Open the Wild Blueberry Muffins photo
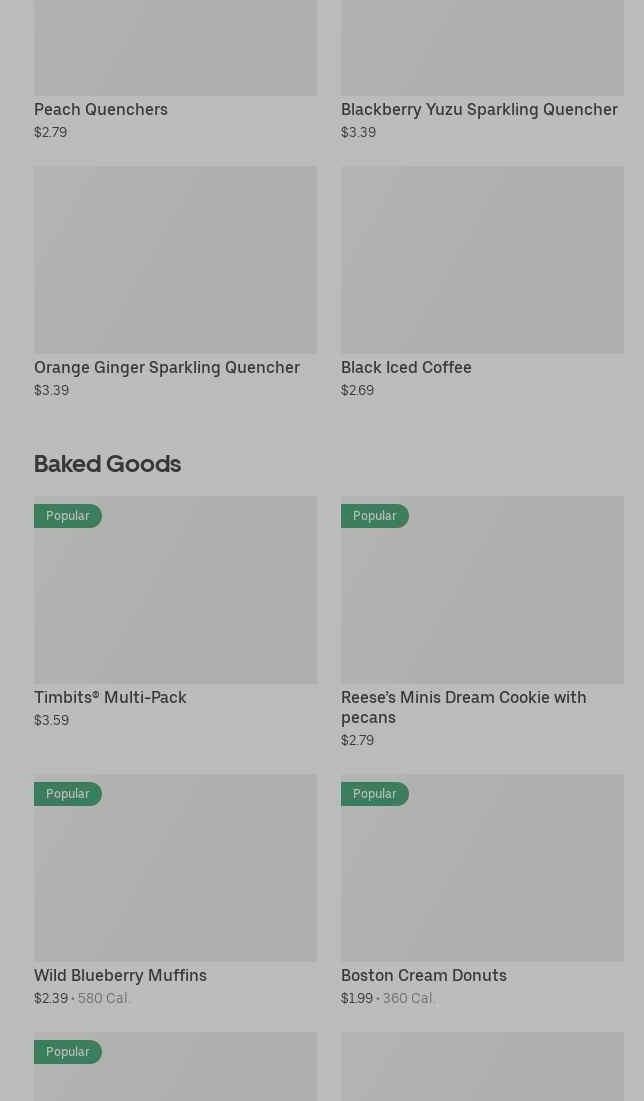Image resolution: width=644 pixels, height=1101 pixels. pos(175,878)
